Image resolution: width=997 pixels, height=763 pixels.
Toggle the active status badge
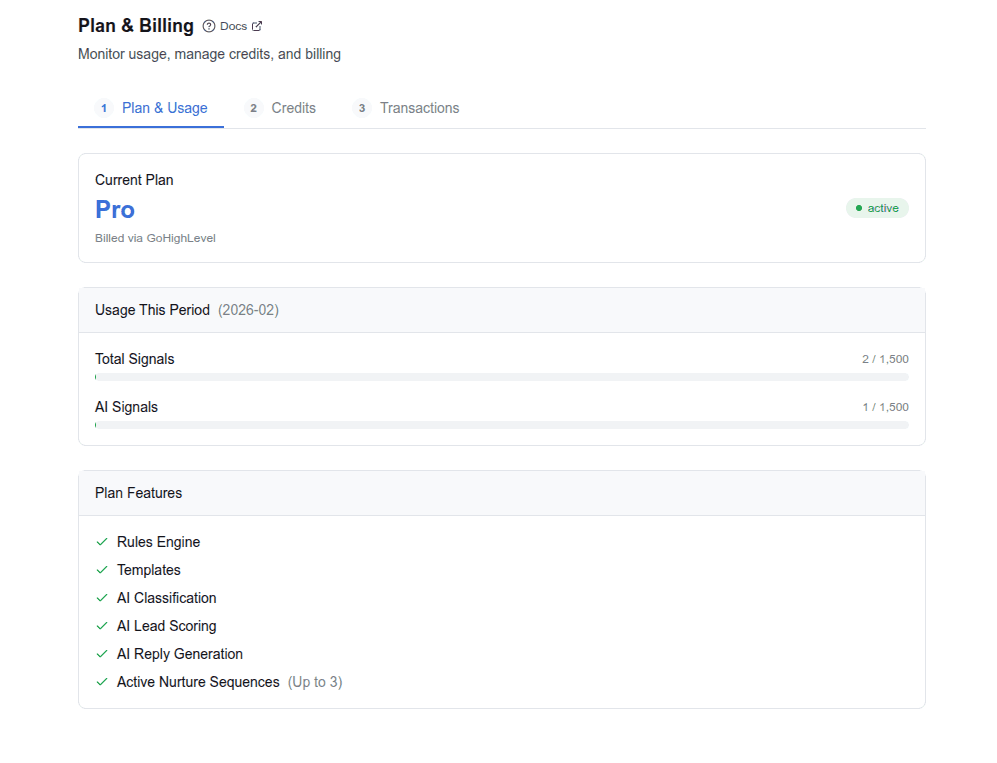point(877,208)
